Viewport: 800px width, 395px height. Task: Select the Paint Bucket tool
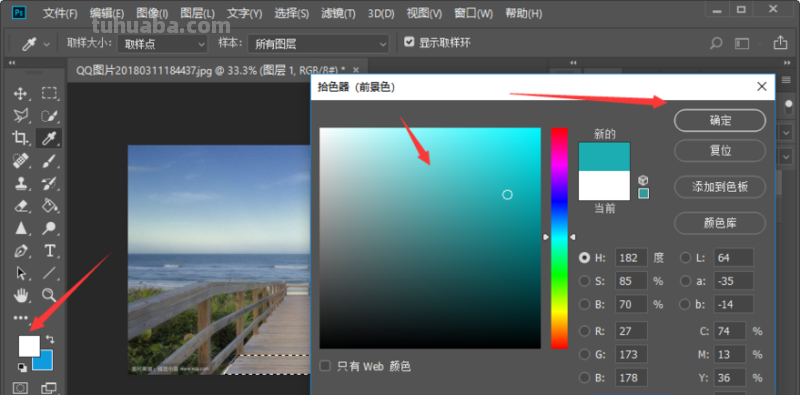49,206
